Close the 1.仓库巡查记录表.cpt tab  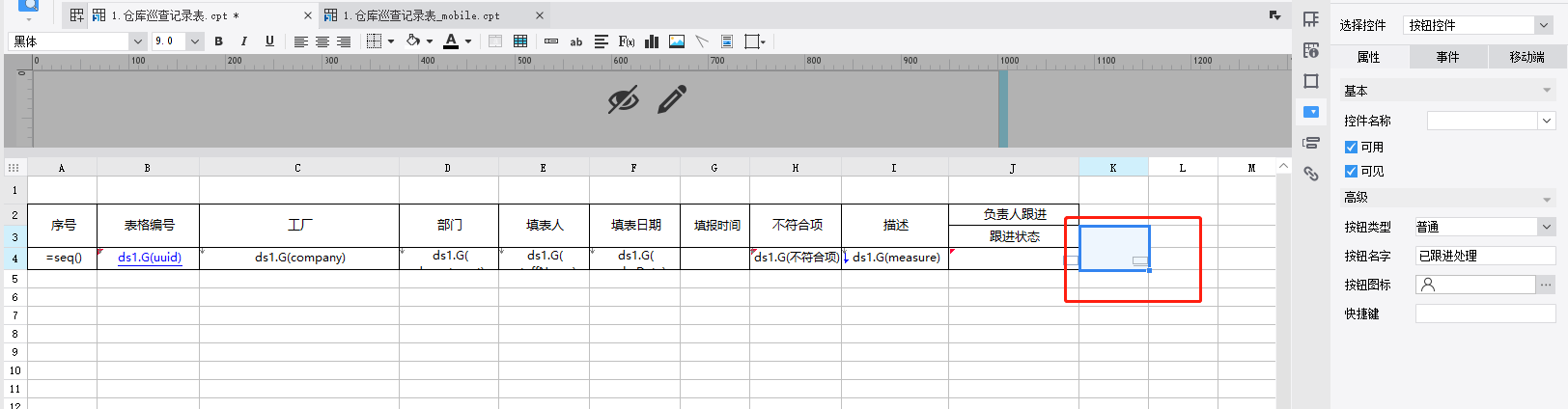click(x=308, y=15)
